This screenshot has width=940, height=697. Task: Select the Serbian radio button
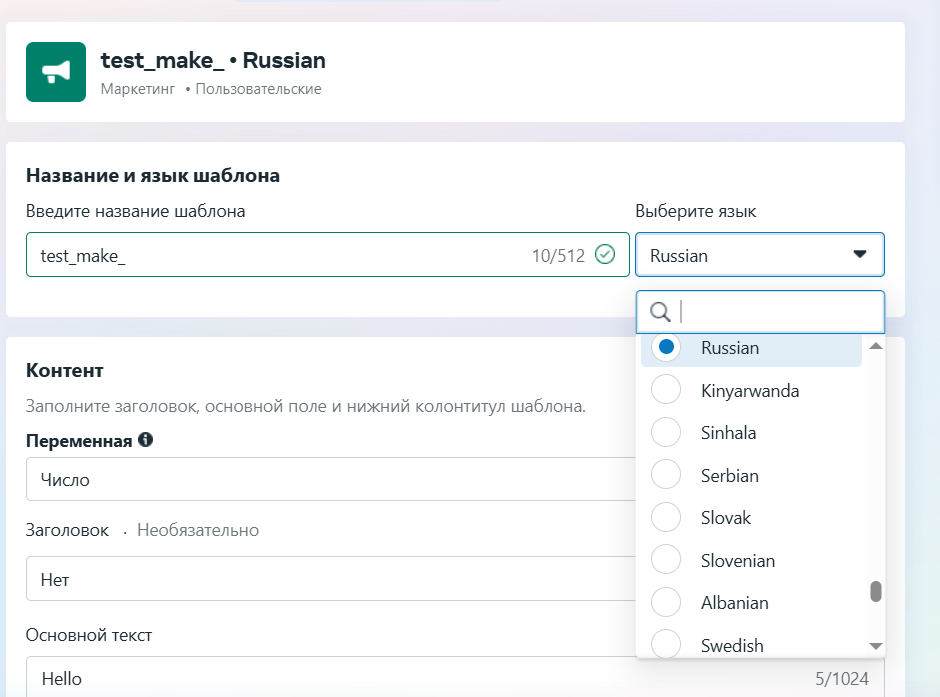(665, 475)
